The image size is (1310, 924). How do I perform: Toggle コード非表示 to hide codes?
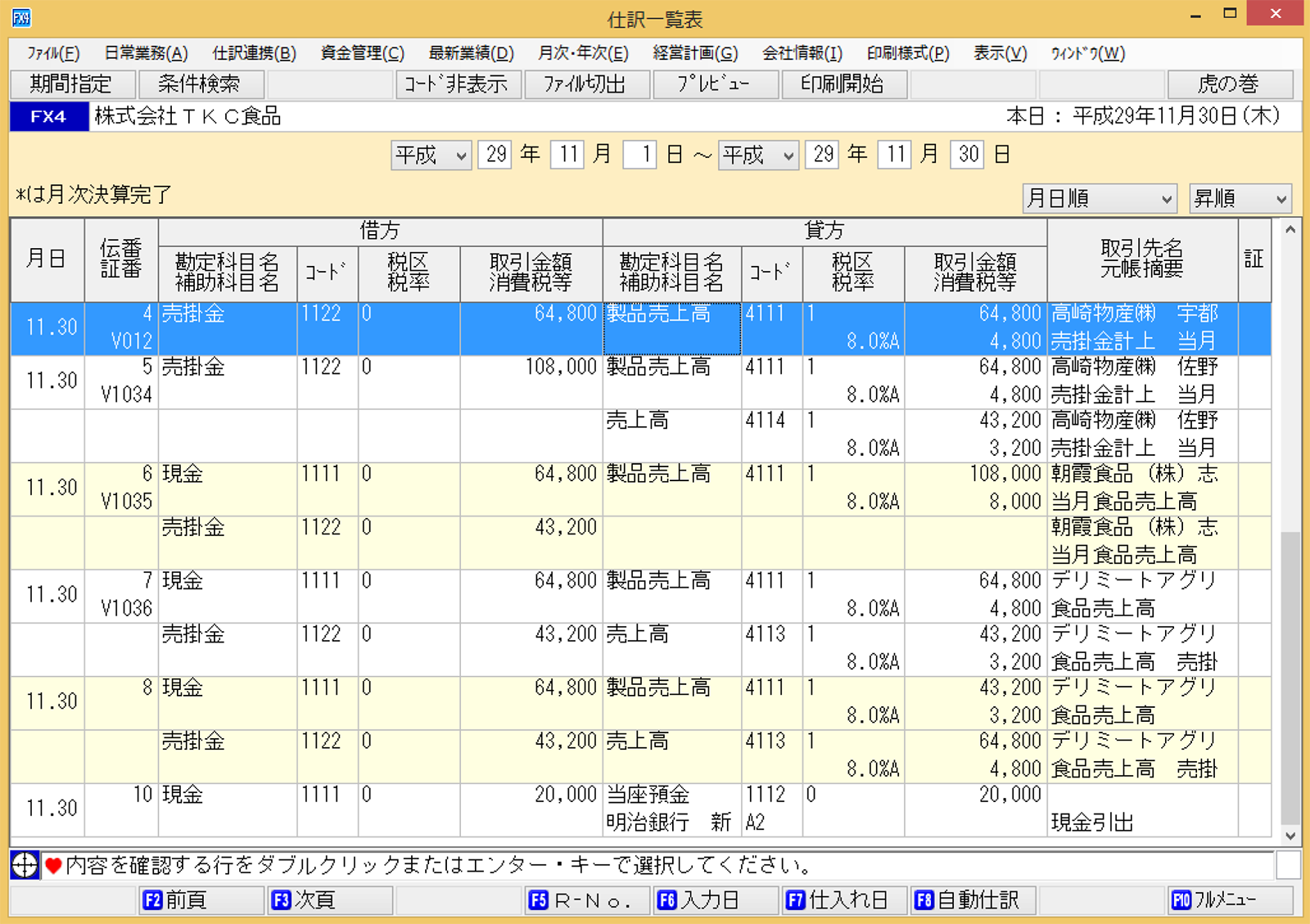[458, 84]
